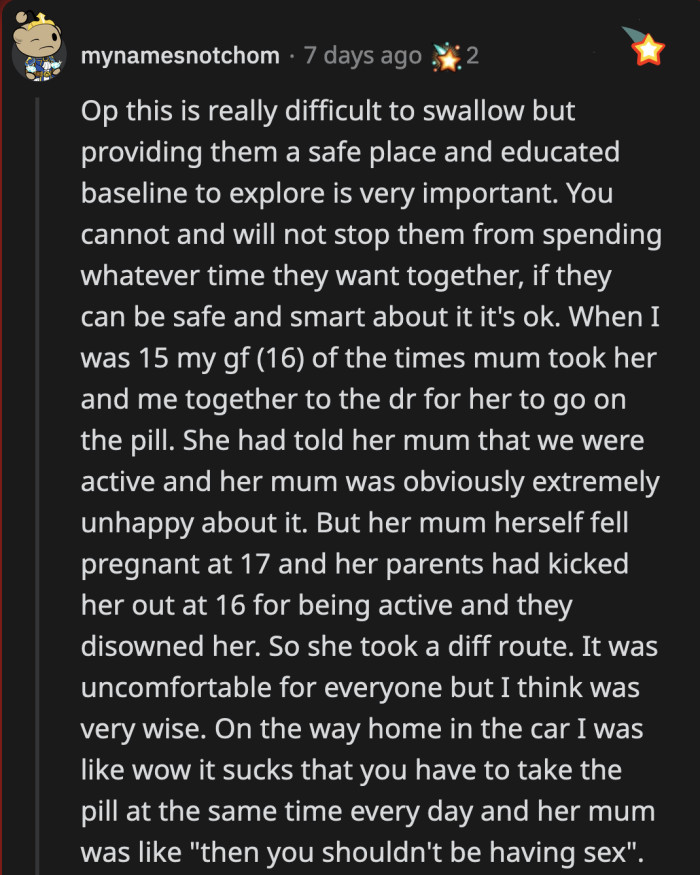Viewport: 700px width, 875px height.
Task: Click the username mynamesnotchom
Action: (180, 56)
